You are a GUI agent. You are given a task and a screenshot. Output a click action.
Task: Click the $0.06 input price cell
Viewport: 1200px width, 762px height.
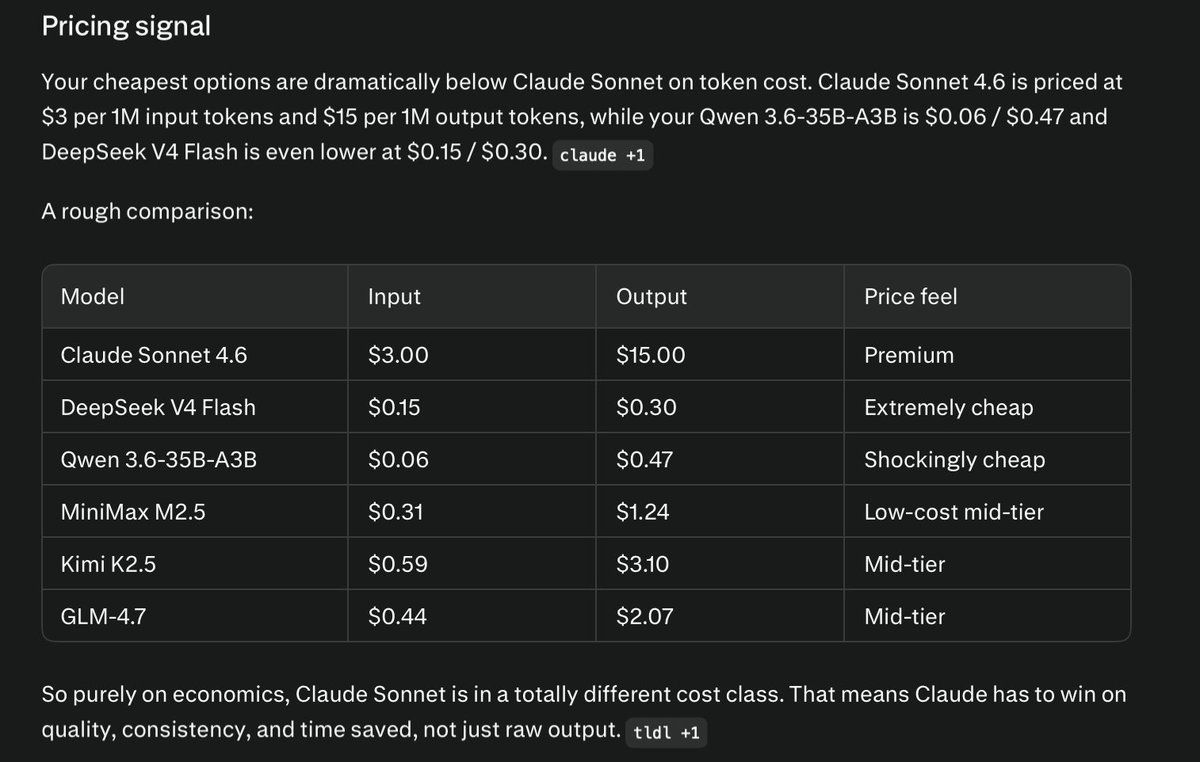point(472,459)
